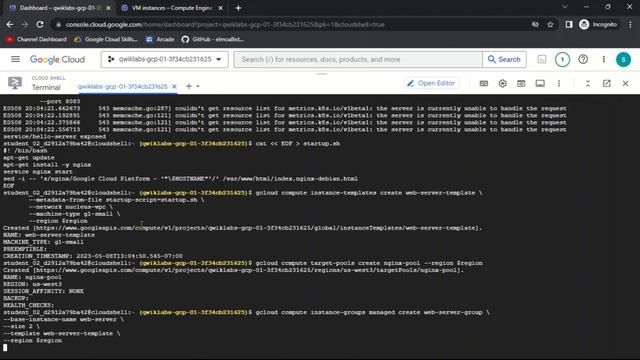This screenshot has width=640, height=360.
Task: Open Cloud Shell more options menu
Action: tap(559, 83)
